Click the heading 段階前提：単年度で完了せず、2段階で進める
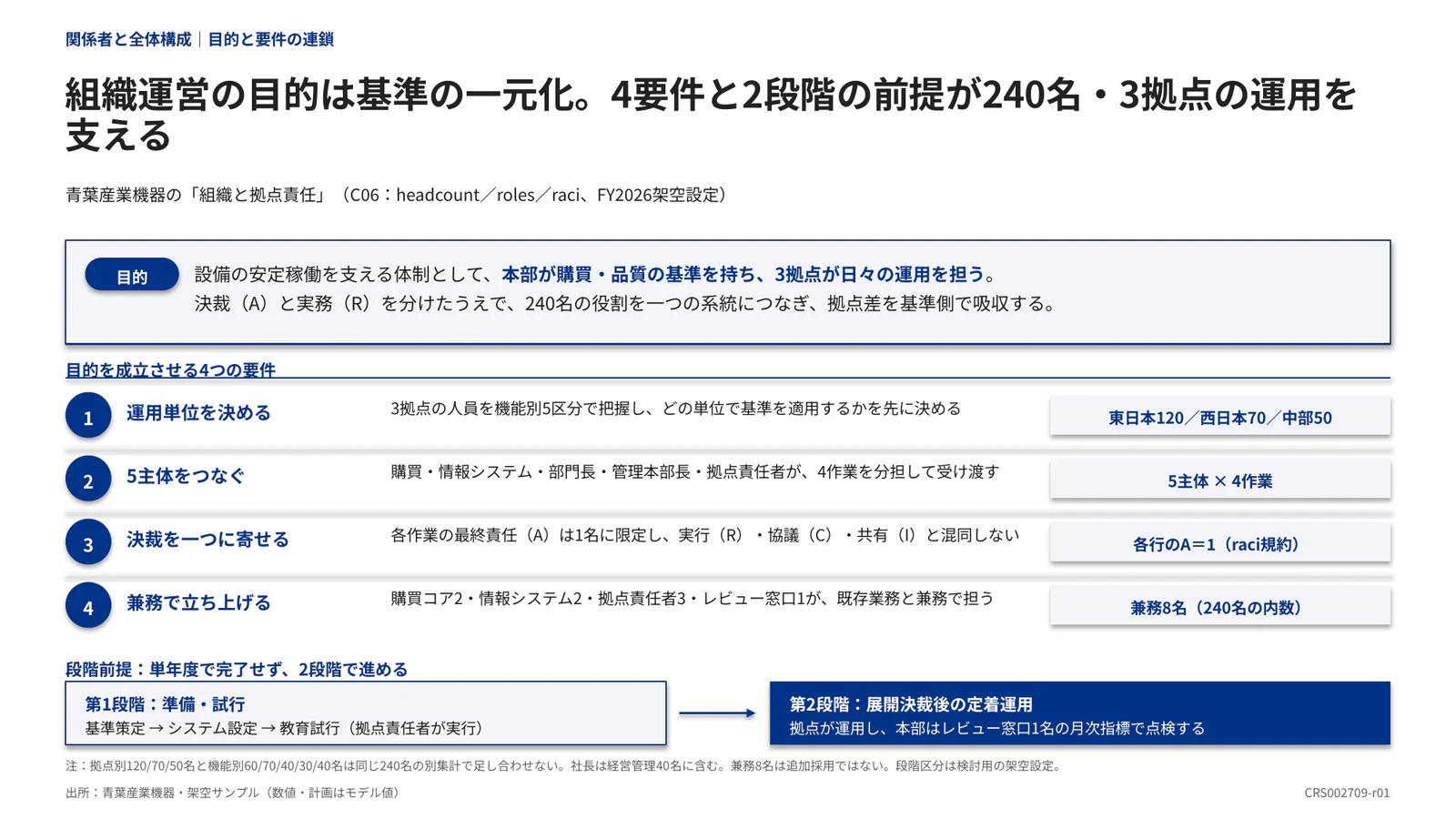Viewport: 1456px width, 819px height. point(237,669)
